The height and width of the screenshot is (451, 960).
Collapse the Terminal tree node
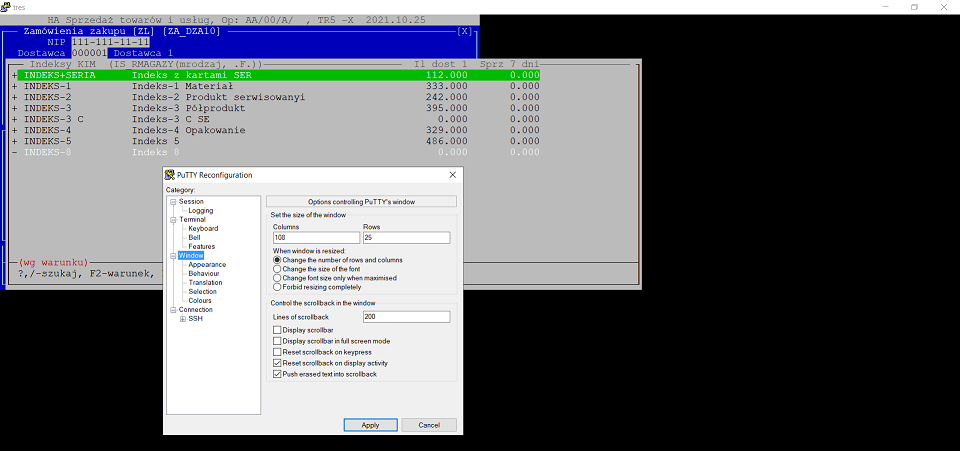pos(173,220)
